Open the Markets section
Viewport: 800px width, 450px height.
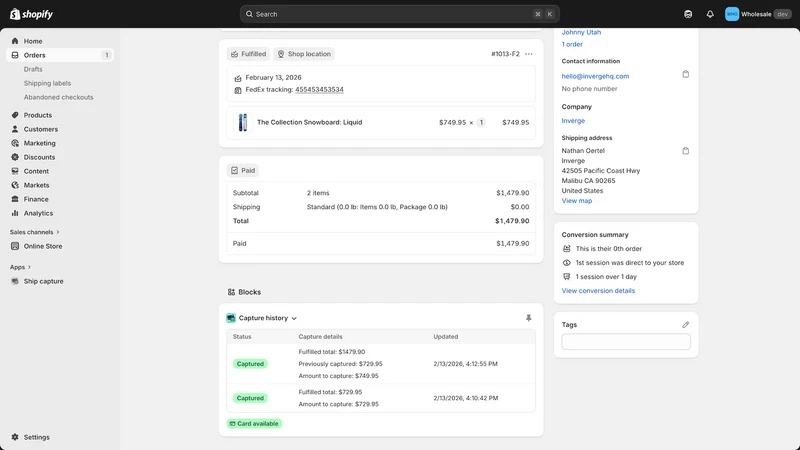(60, 185)
